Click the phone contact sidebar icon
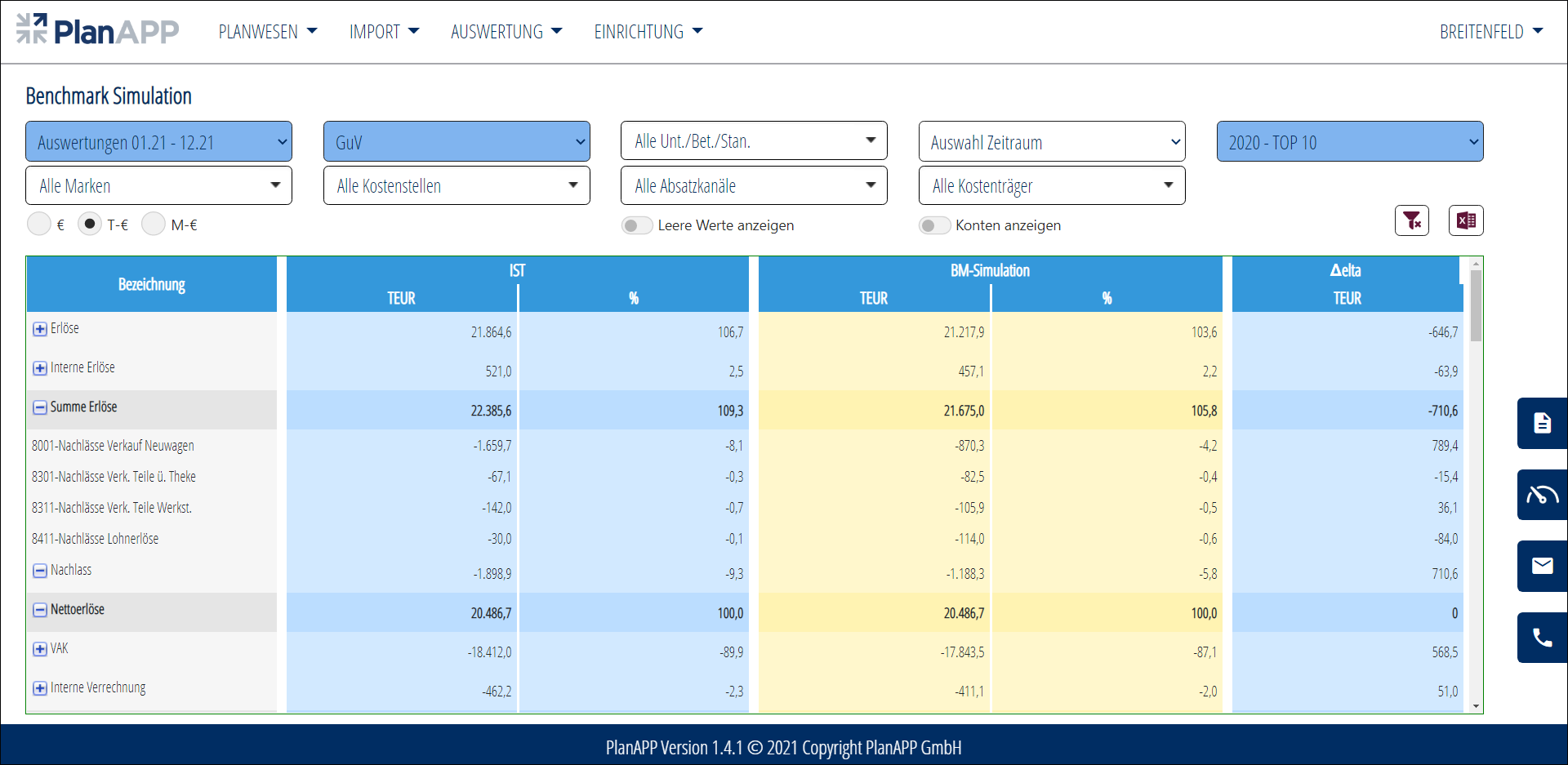Viewport: 1568px width, 765px height. pyautogui.click(x=1542, y=638)
